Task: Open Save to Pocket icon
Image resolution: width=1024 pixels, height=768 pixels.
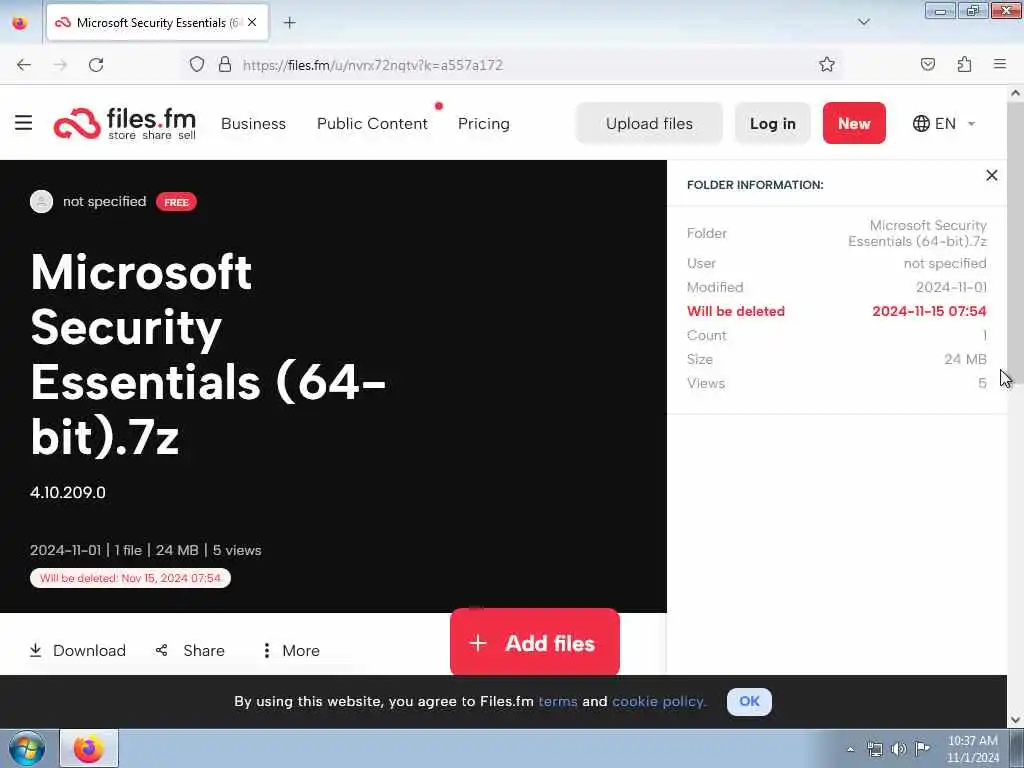Action: [927, 64]
